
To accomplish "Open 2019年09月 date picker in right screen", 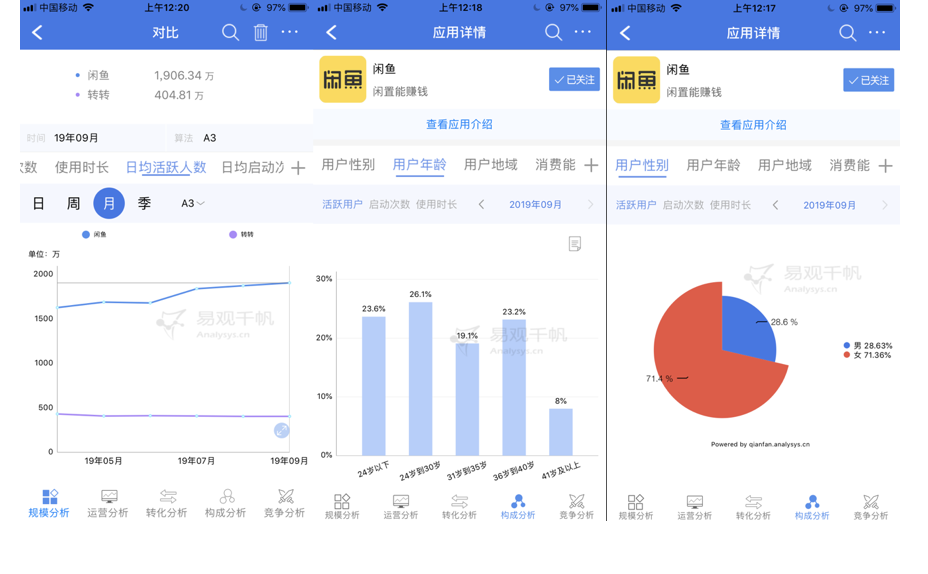I will click(x=829, y=205).
